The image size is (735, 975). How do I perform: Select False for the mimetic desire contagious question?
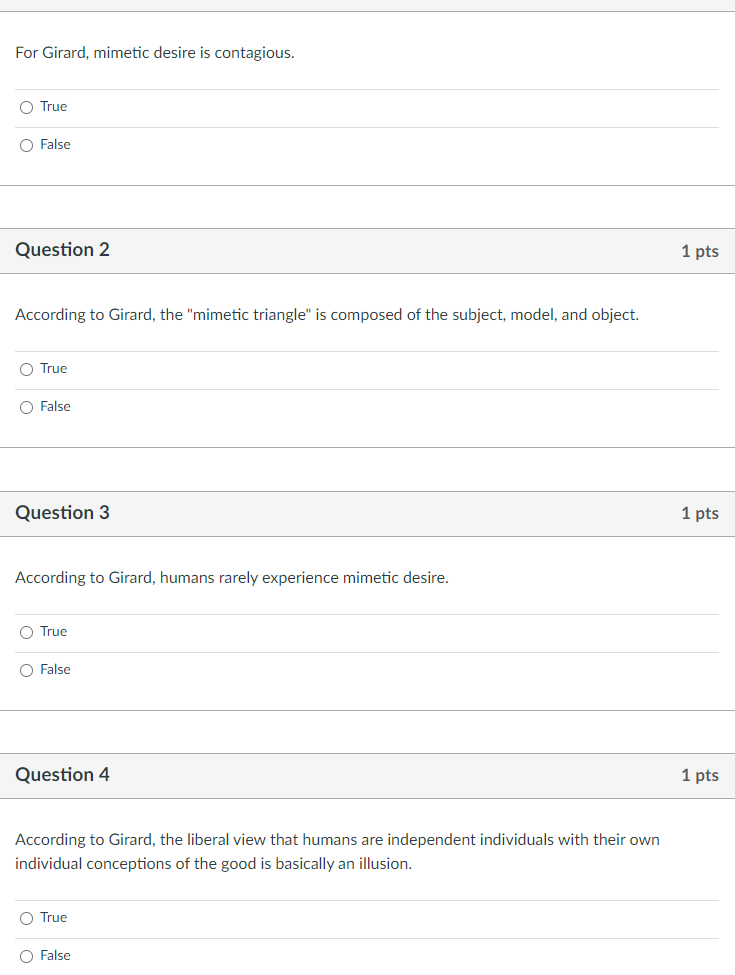click(x=27, y=144)
